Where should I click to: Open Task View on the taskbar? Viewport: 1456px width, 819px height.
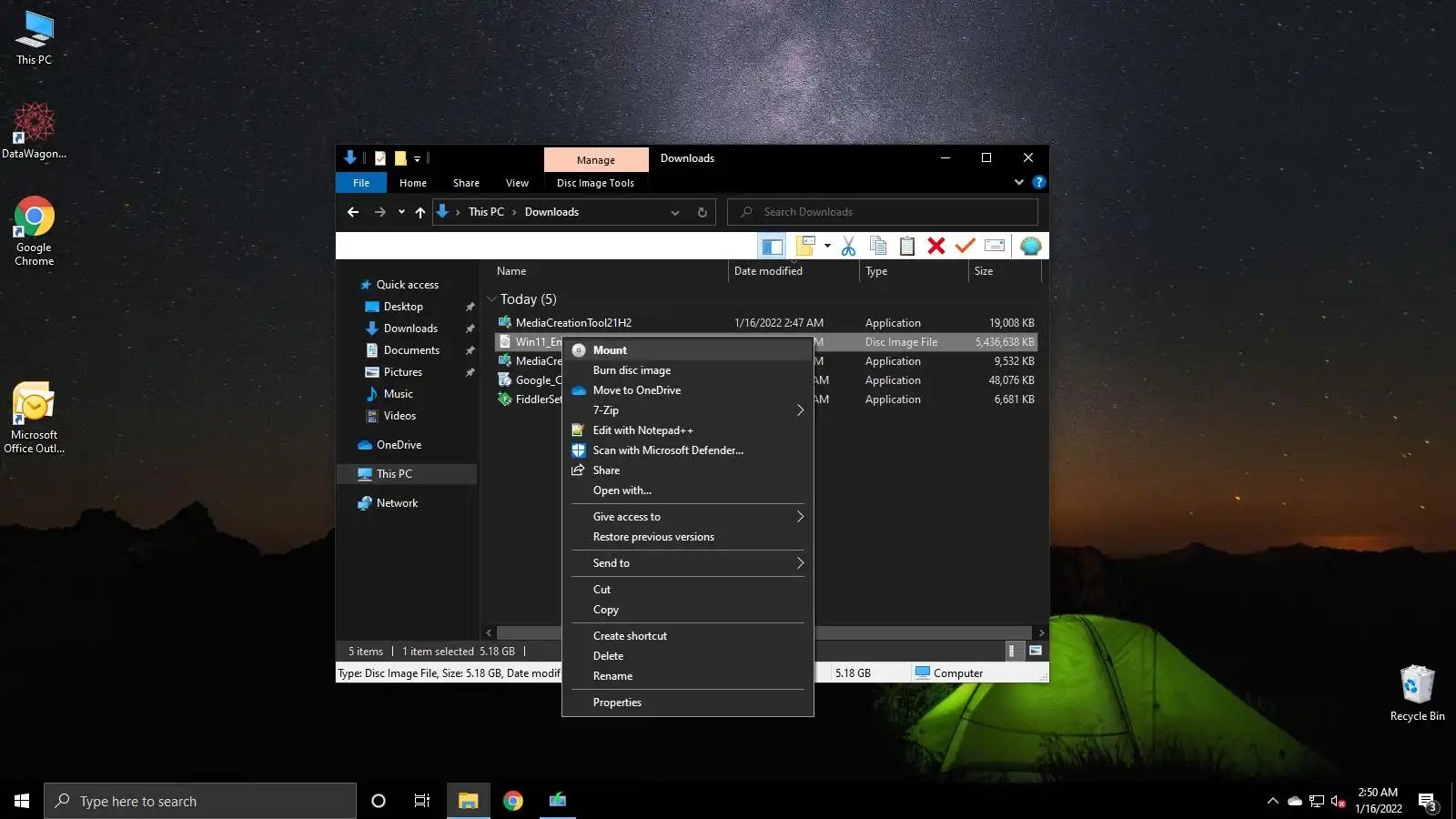(x=421, y=801)
